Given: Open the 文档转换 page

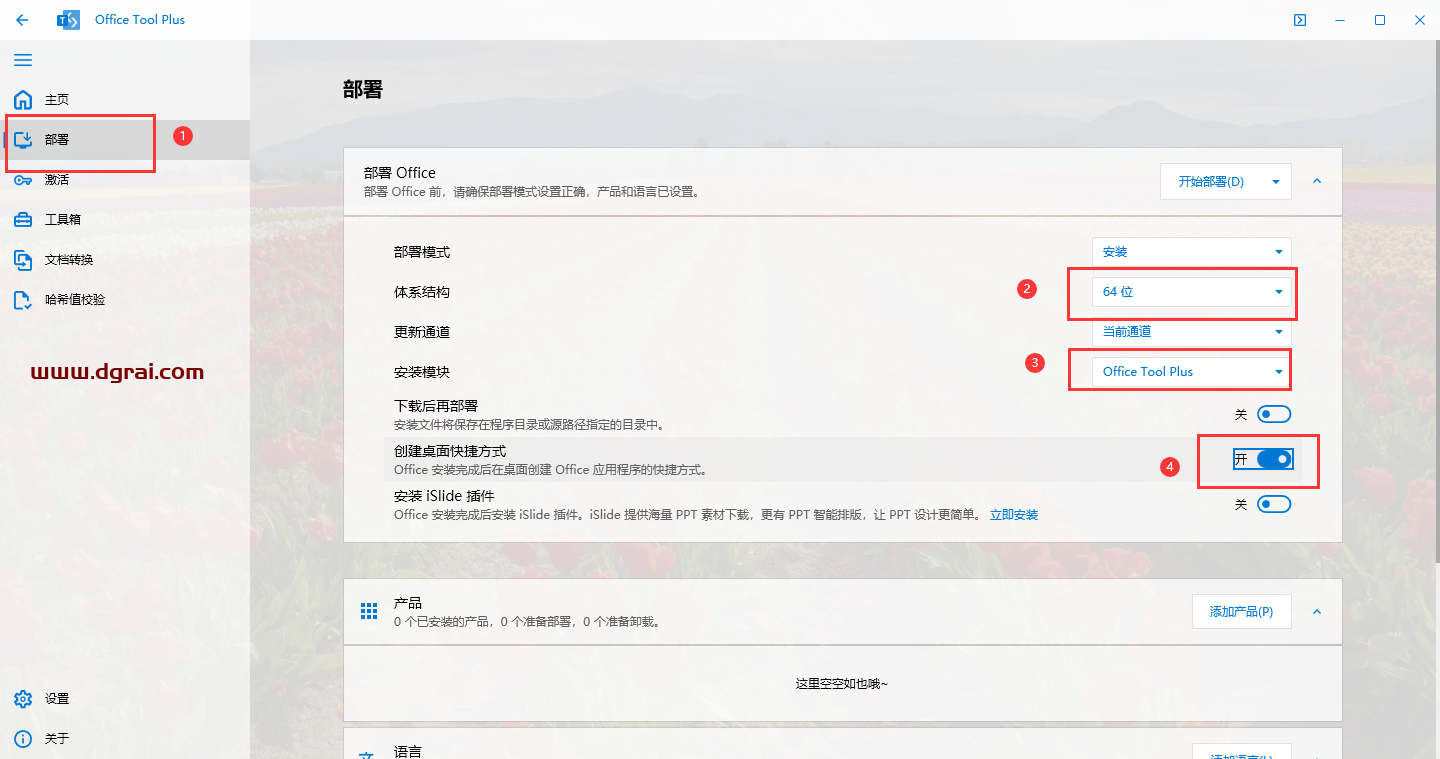Looking at the screenshot, I should point(125,260).
